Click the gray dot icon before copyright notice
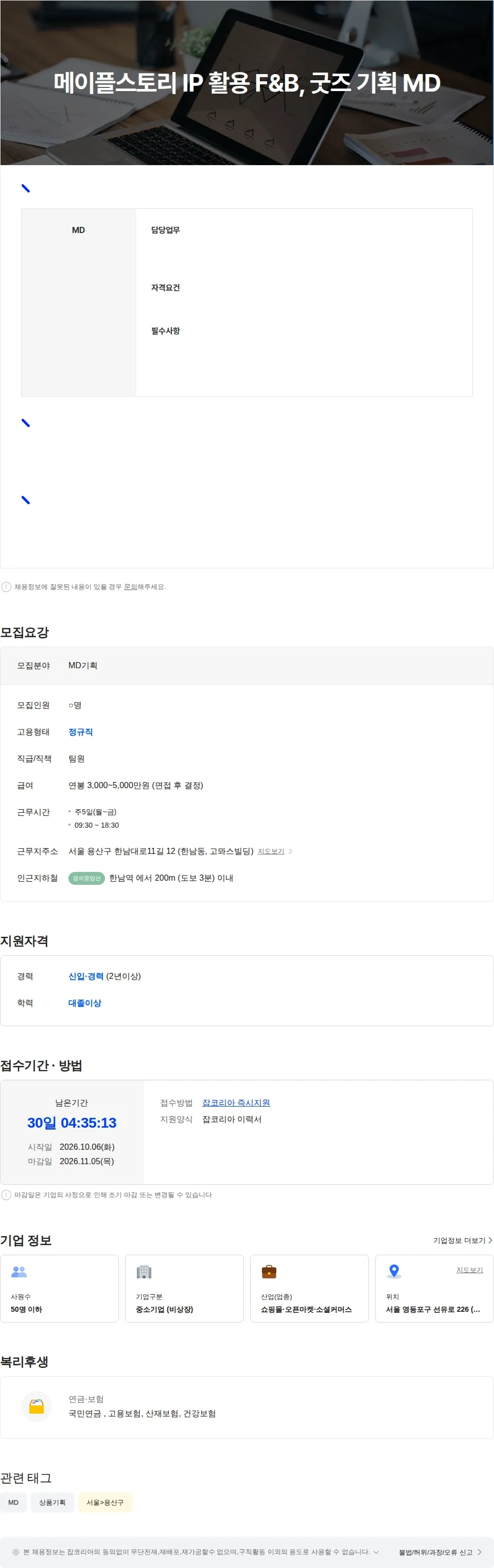 [x=16, y=1552]
